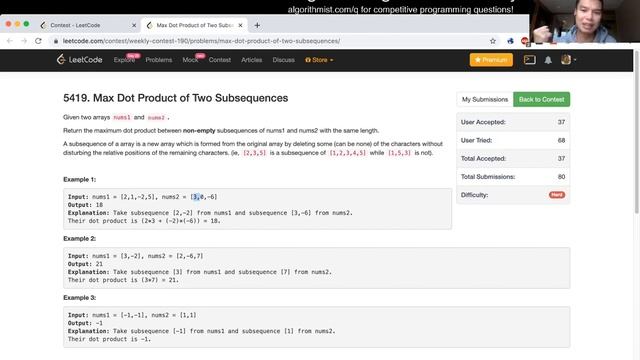Screen dimensions: 640x360
Task: Reload the page with the refresh icon
Action: (x=38, y=41)
